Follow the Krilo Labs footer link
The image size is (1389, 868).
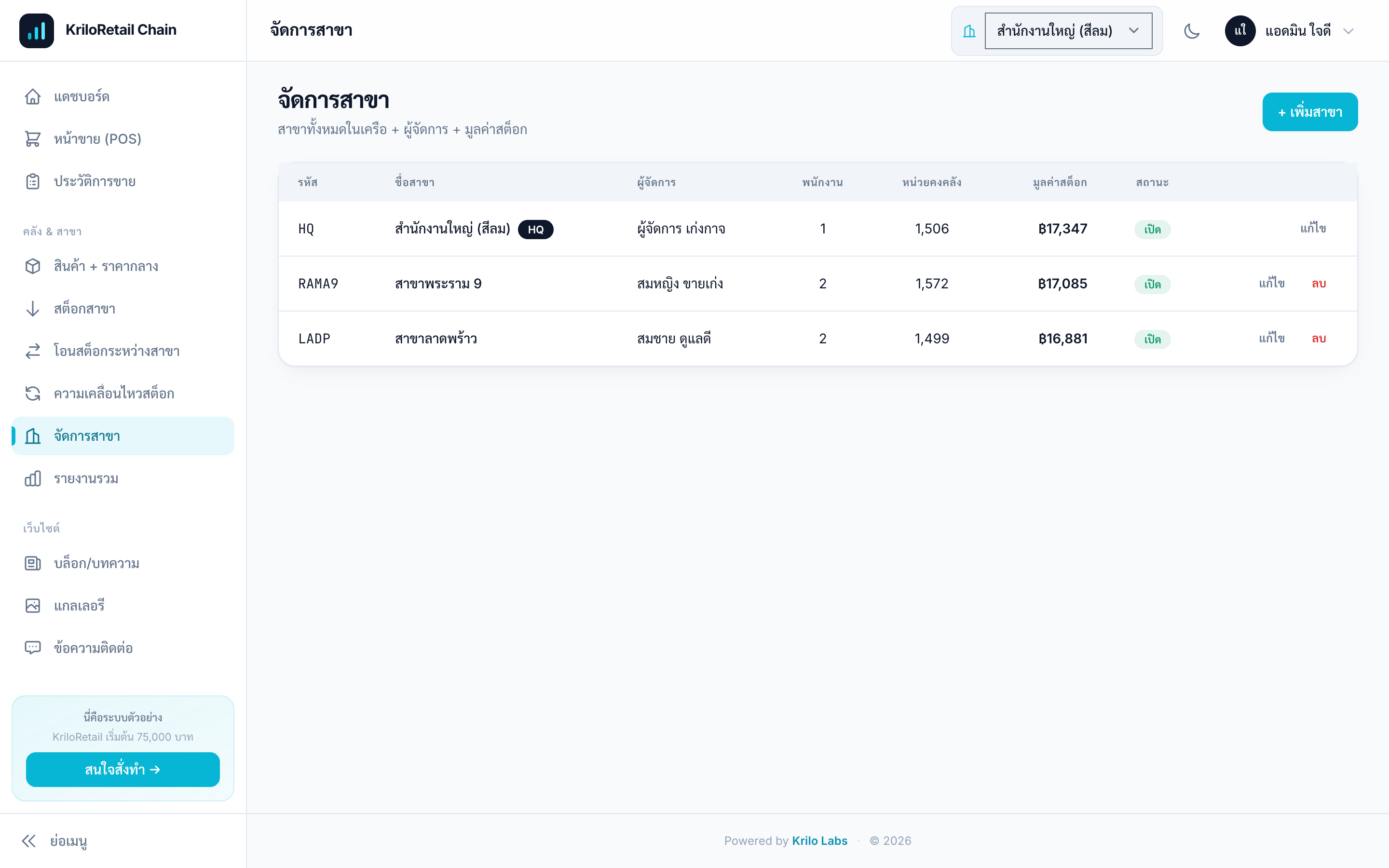pos(819,841)
